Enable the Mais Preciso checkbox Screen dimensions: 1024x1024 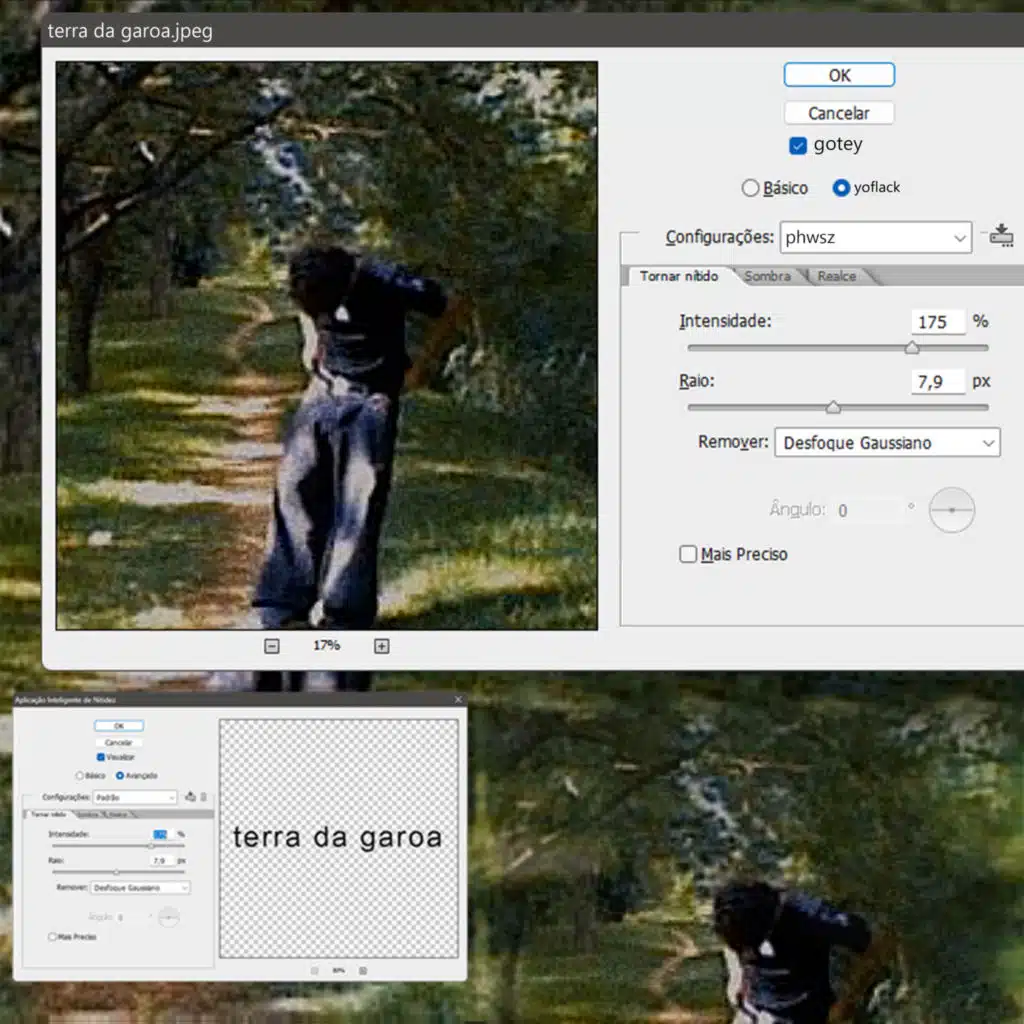click(x=688, y=554)
